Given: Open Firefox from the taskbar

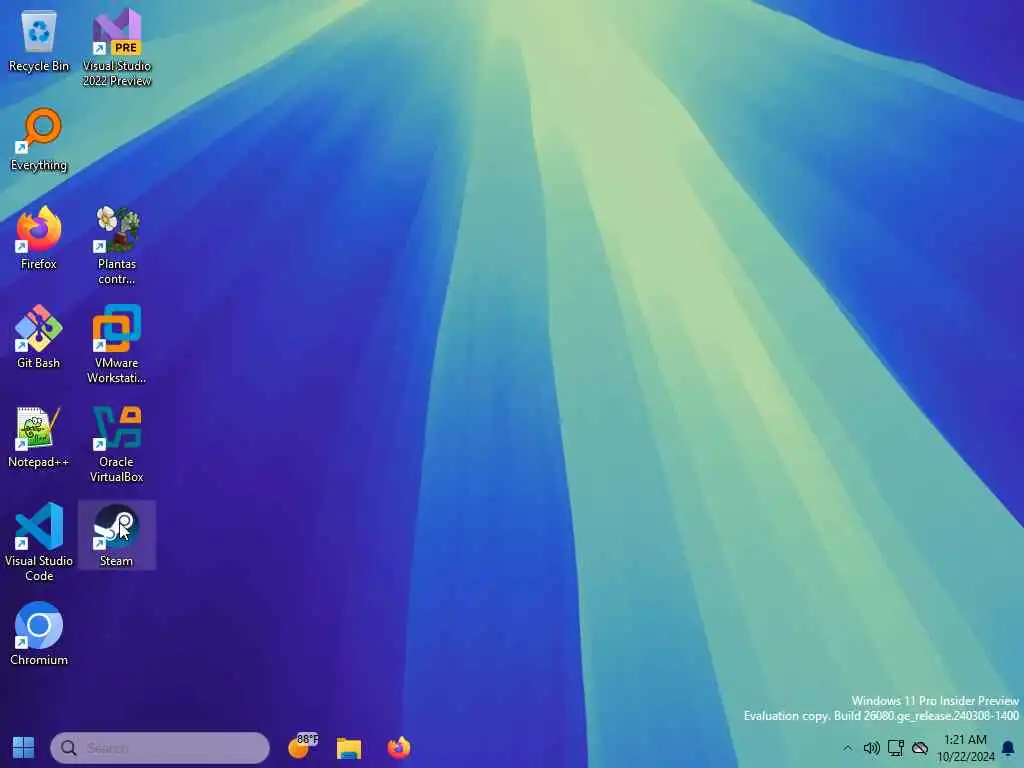Looking at the screenshot, I should [x=399, y=748].
